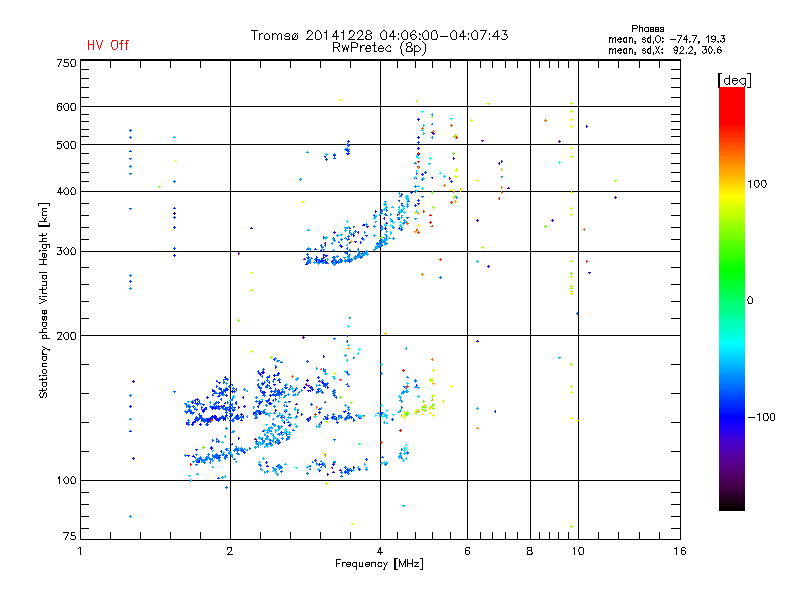The image size is (800, 600).
Task: Click the frequency axis '10' tick label
Action: coord(578,551)
